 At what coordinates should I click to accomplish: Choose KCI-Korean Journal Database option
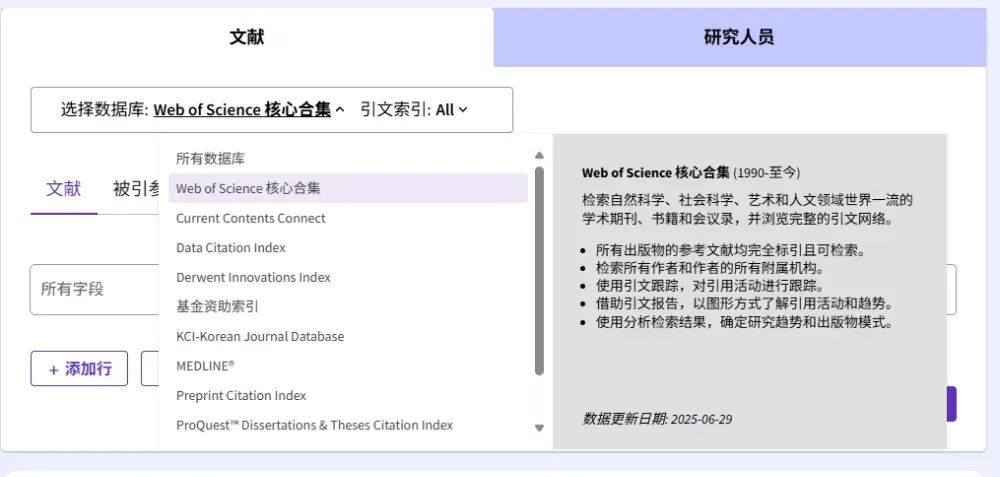coord(348,336)
